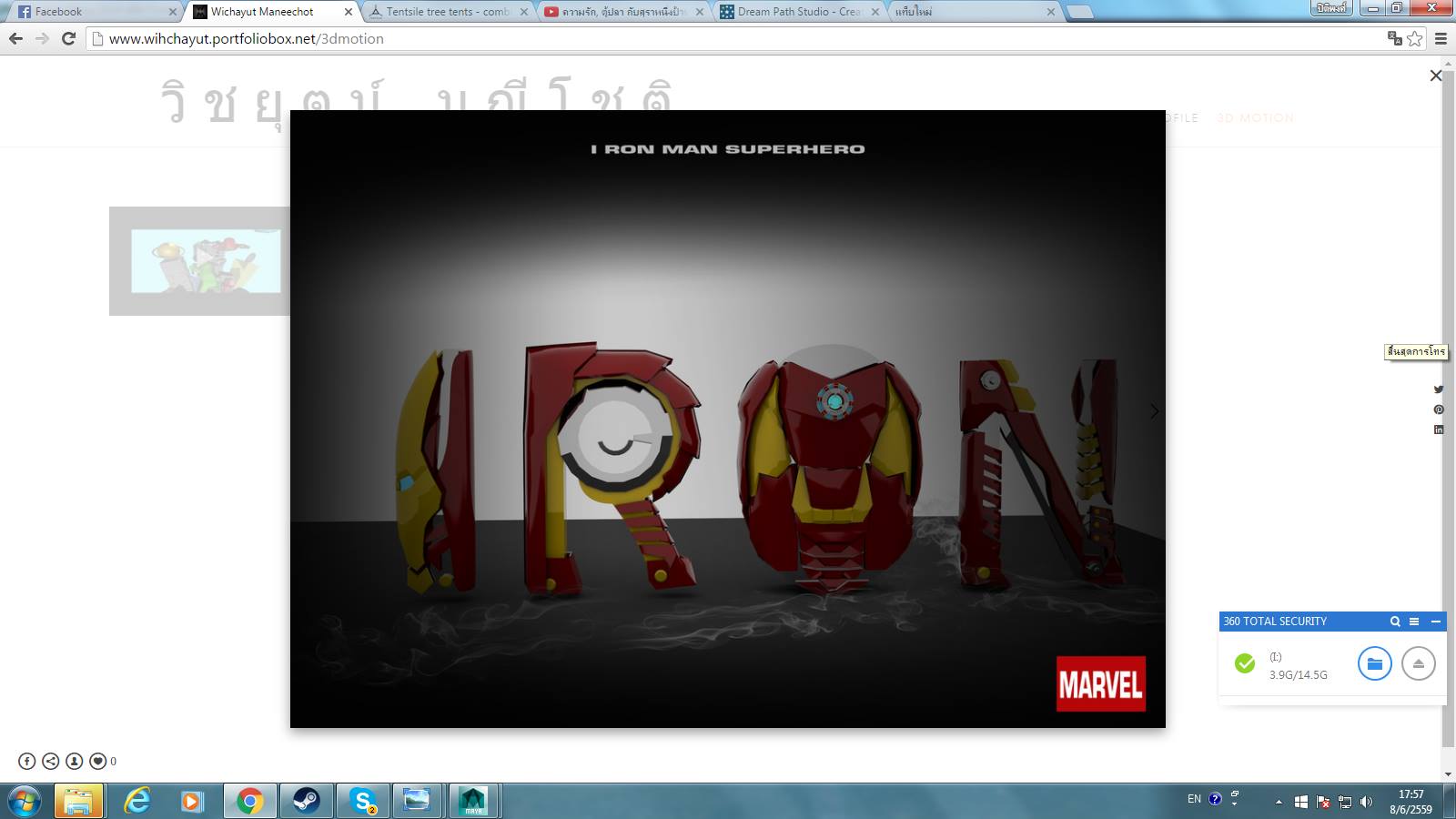Screen dimensions: 1456x819
Task: Click the browser Back arrow
Action: tap(15, 38)
